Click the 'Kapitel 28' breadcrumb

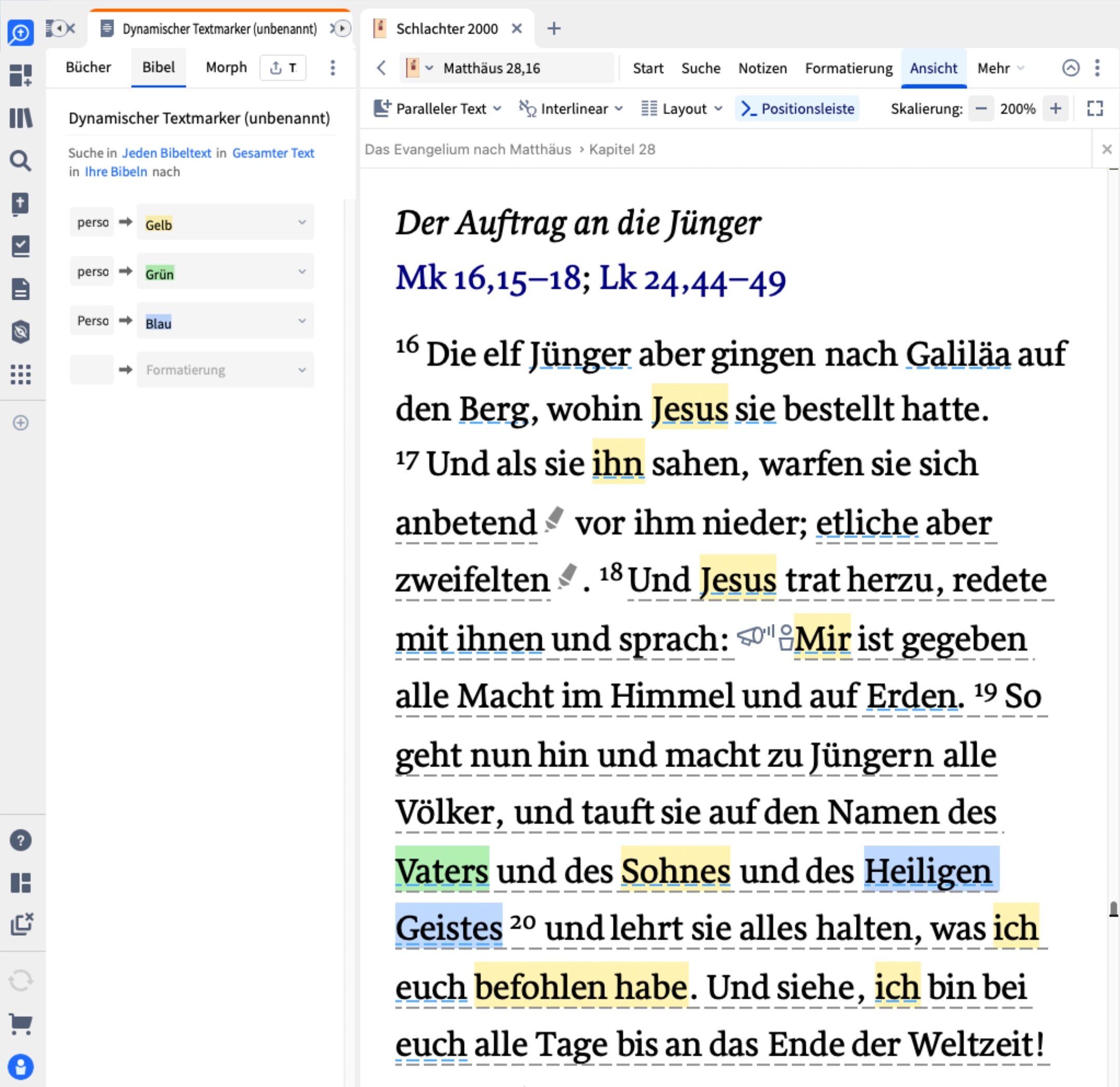[622, 149]
